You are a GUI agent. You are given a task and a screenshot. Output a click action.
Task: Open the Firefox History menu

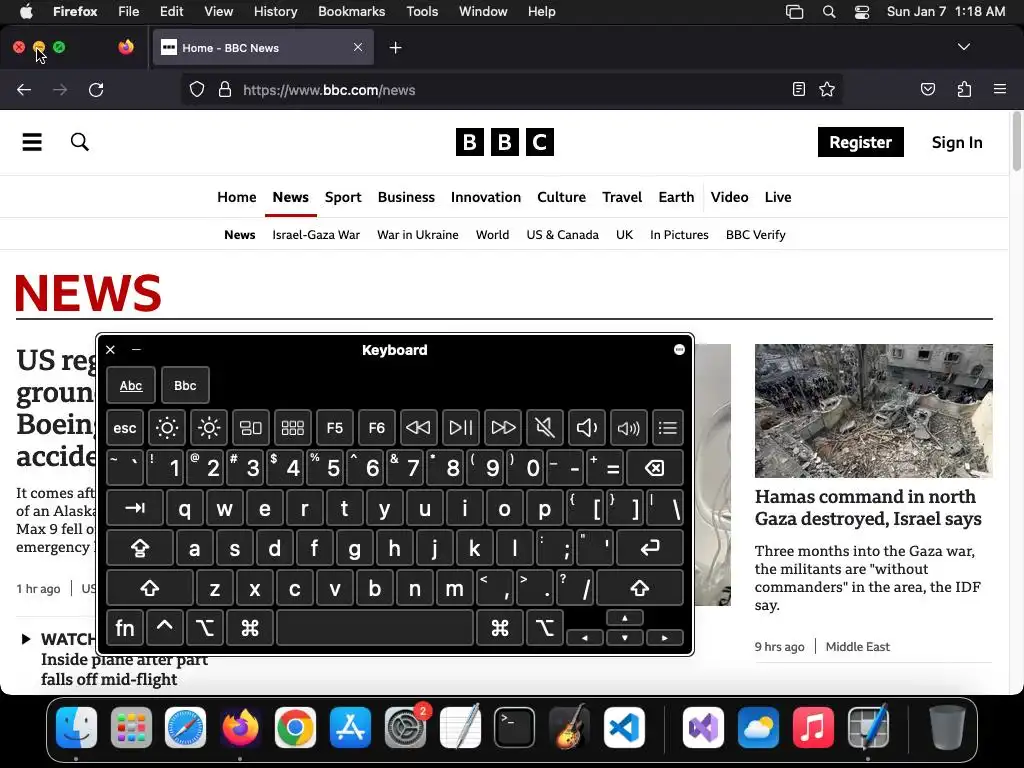275,11
